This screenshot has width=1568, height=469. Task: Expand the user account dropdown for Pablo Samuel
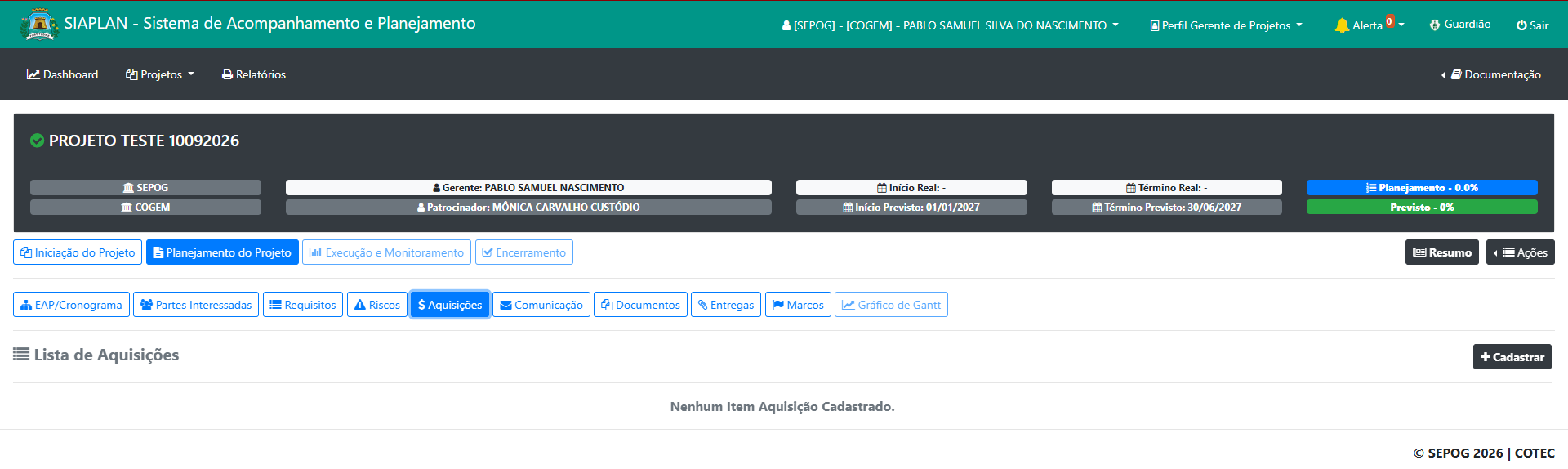point(950,25)
